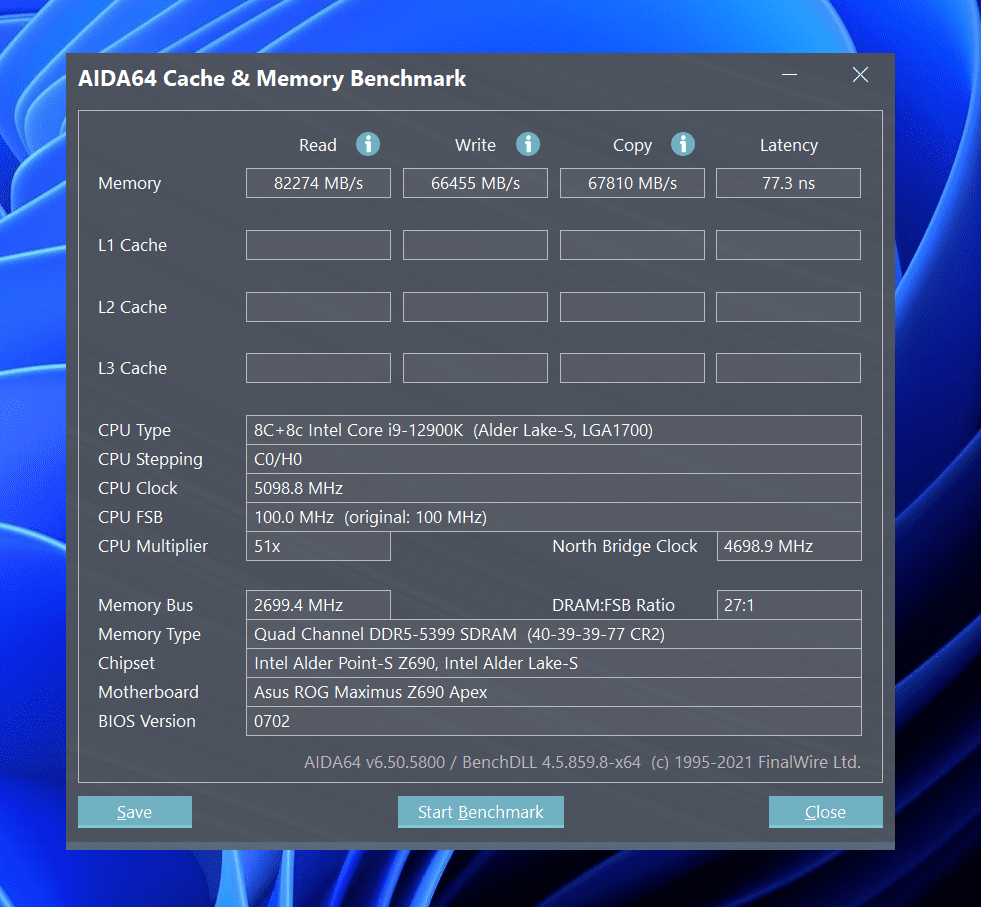Select Memory Latency value 77.3 ns
The height and width of the screenshot is (907, 981).
click(788, 183)
